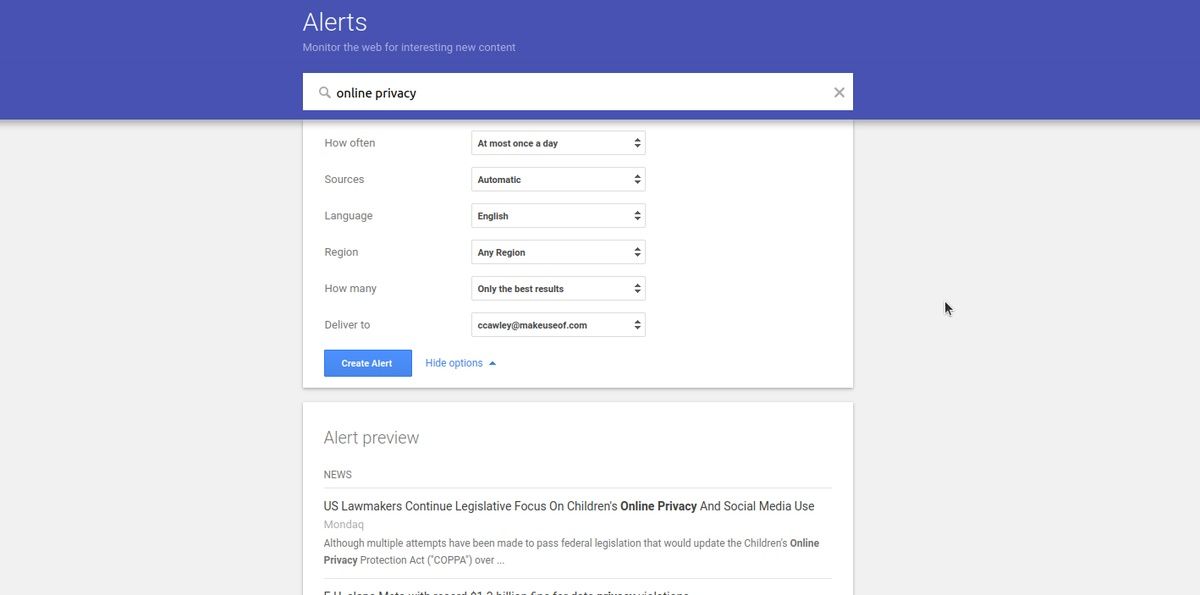Click the COPPA article snippet text
The image size is (1200, 595).
coord(570,551)
